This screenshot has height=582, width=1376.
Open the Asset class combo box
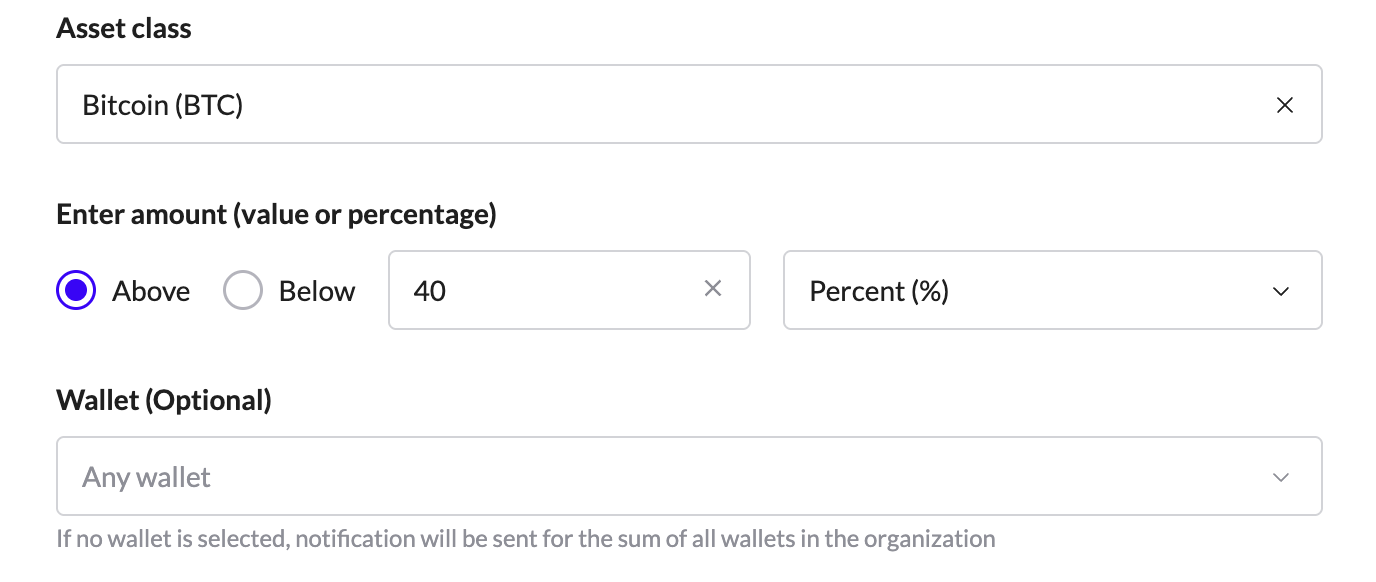(x=689, y=104)
